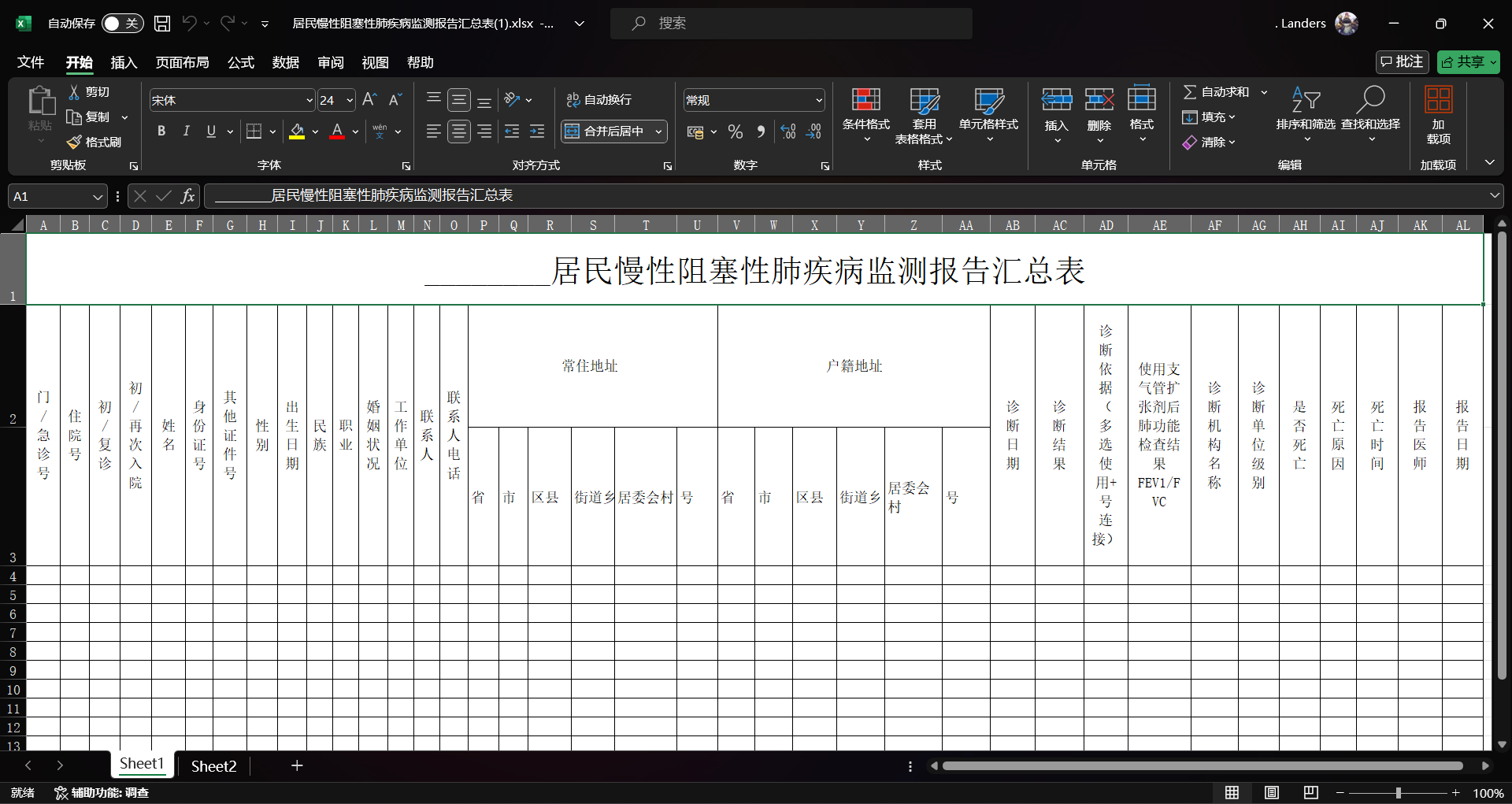Open the Data tab
The height and width of the screenshot is (804, 1512).
285,62
